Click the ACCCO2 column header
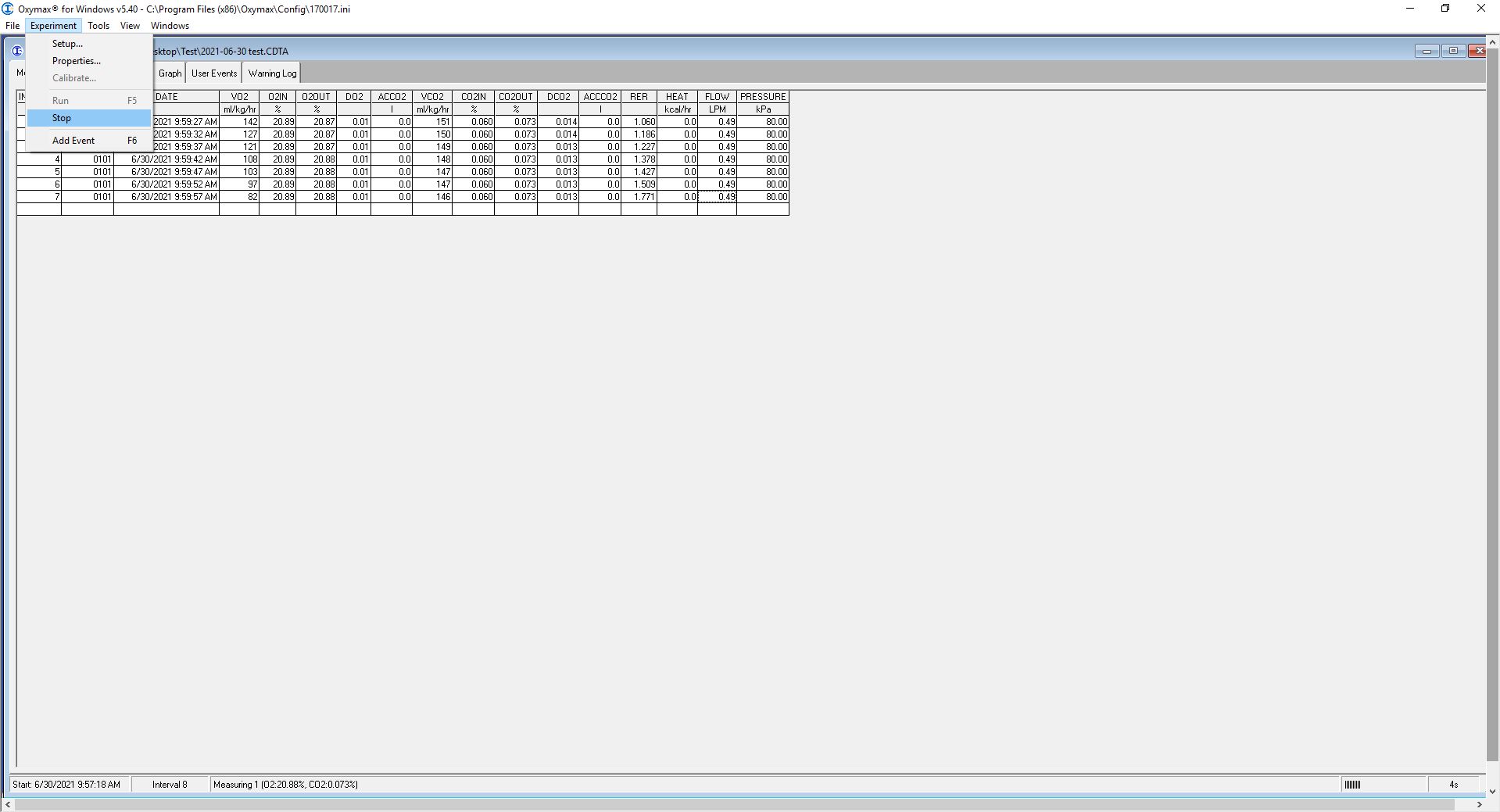The image size is (1500, 812). pos(600,97)
